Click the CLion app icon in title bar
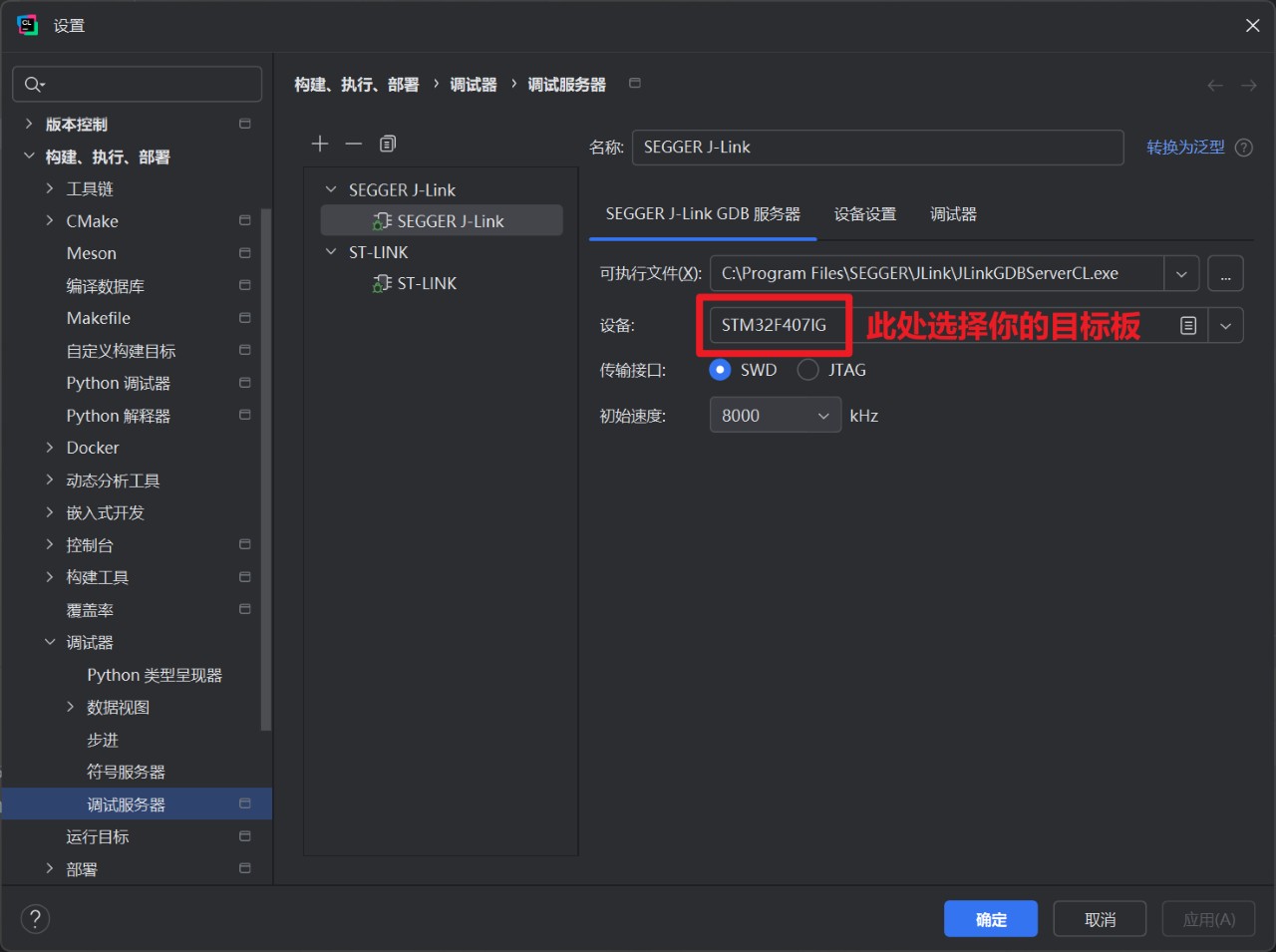This screenshot has height=952, width=1276. (27, 25)
